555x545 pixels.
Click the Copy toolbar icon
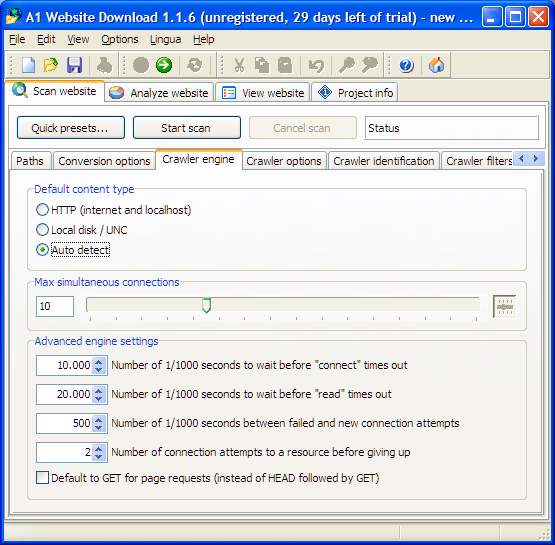click(262, 65)
